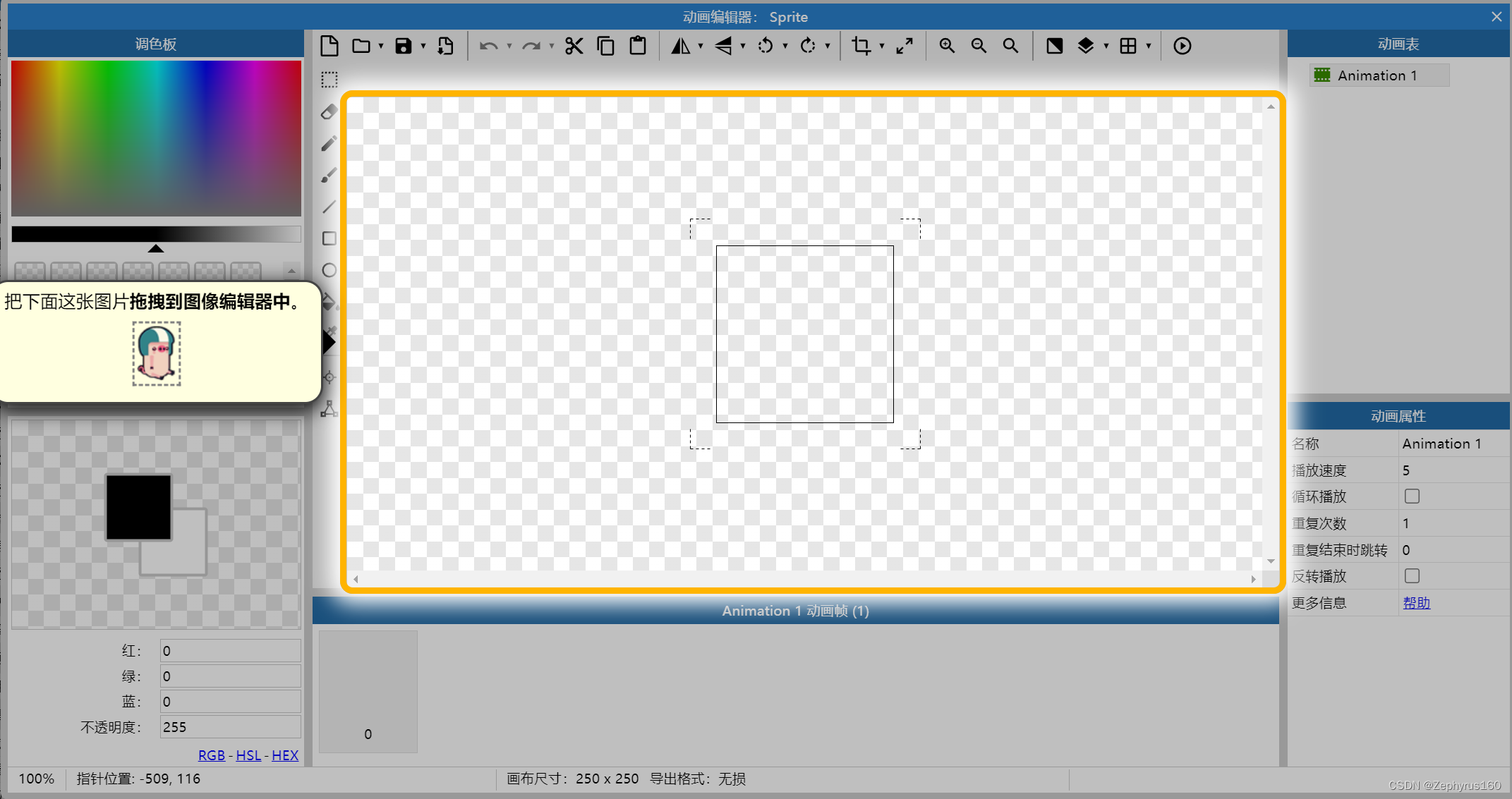
Task: Pick the rectangular selection tool
Action: pyautogui.click(x=329, y=80)
